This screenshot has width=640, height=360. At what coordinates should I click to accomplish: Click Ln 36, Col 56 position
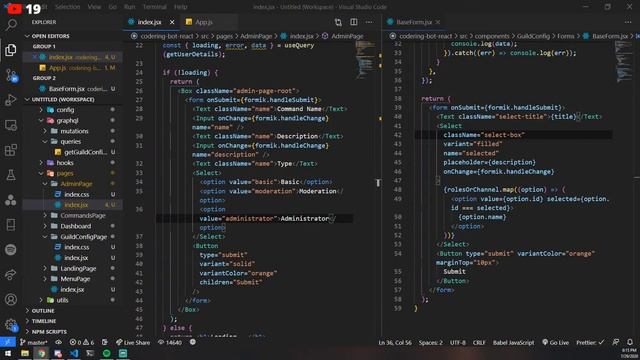[x=395, y=342]
